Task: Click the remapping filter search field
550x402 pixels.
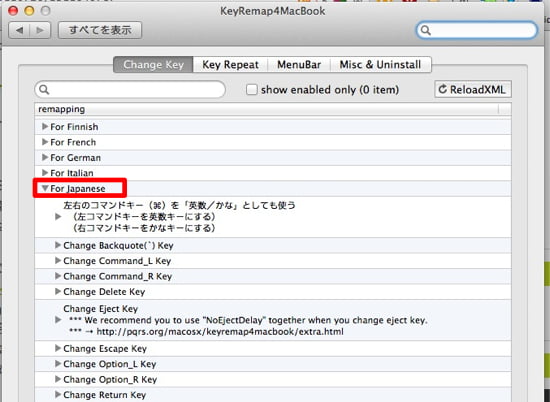Action: coord(130,90)
